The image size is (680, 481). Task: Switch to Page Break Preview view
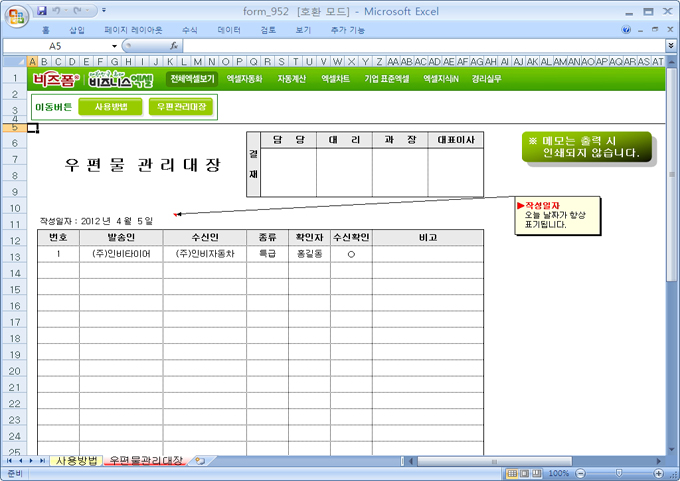[x=538, y=473]
